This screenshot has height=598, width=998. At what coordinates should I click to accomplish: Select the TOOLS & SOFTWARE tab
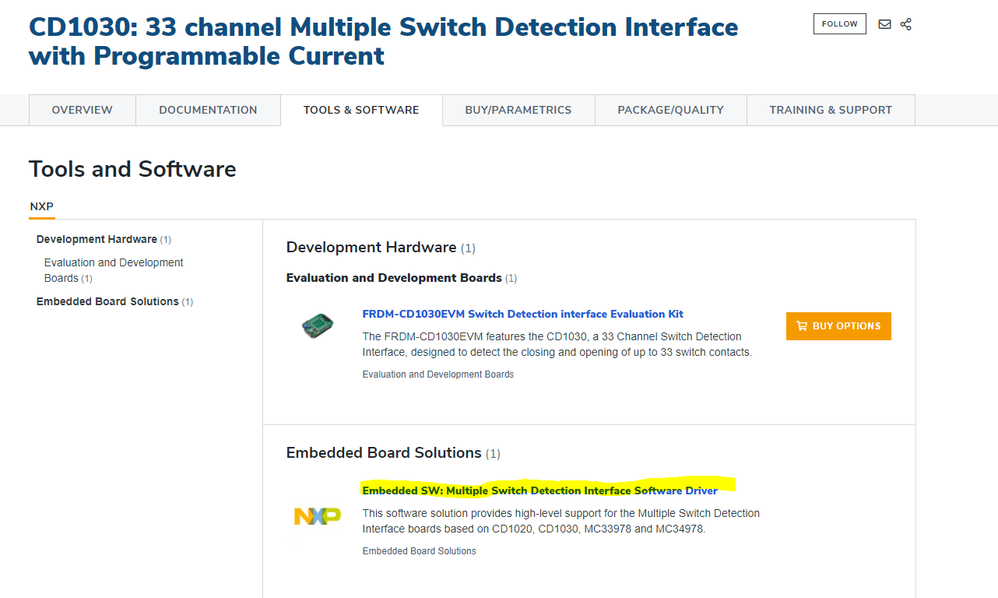point(361,110)
